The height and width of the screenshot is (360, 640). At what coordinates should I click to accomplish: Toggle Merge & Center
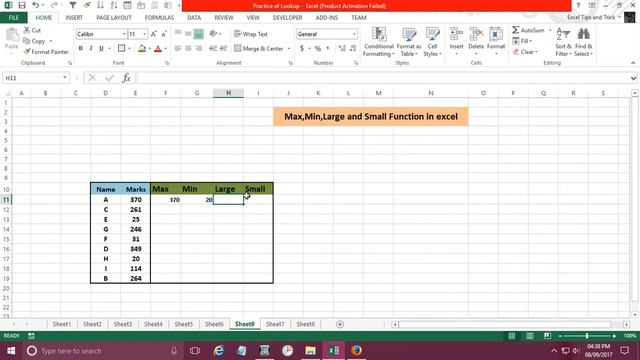tap(259, 49)
